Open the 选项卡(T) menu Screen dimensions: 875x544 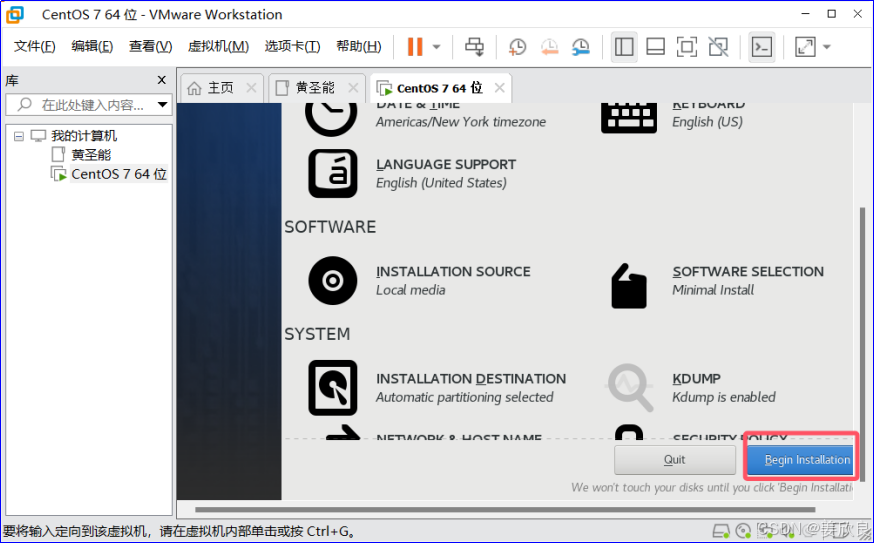coord(292,46)
